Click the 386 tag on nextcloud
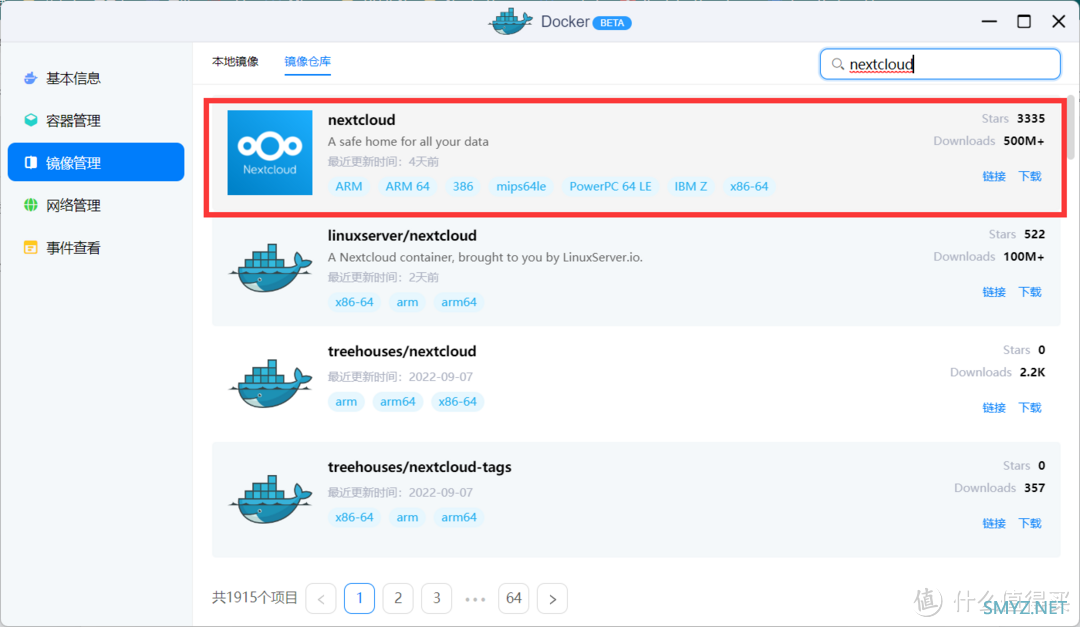 point(463,187)
